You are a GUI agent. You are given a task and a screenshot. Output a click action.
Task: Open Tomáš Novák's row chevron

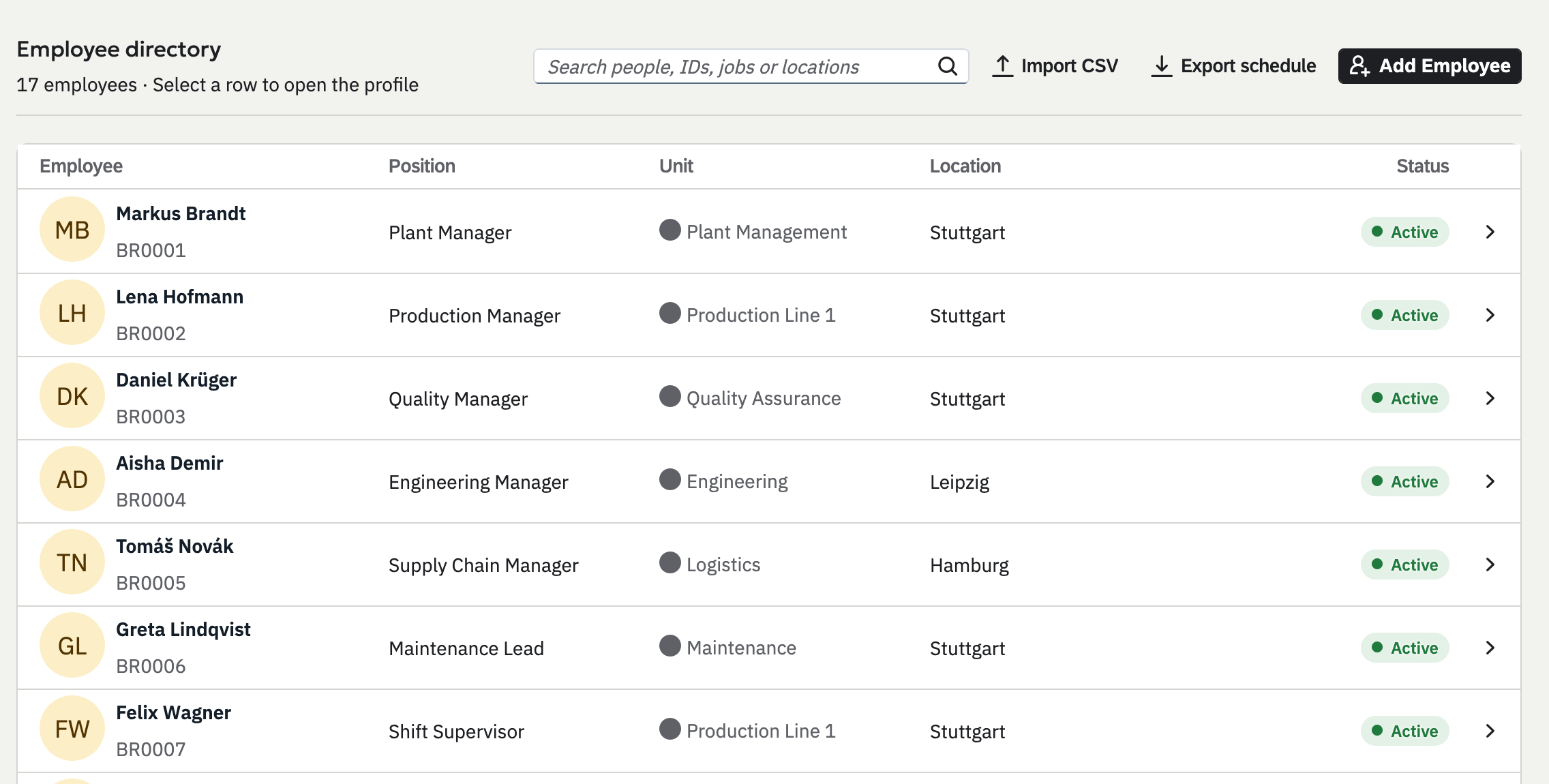tap(1490, 564)
